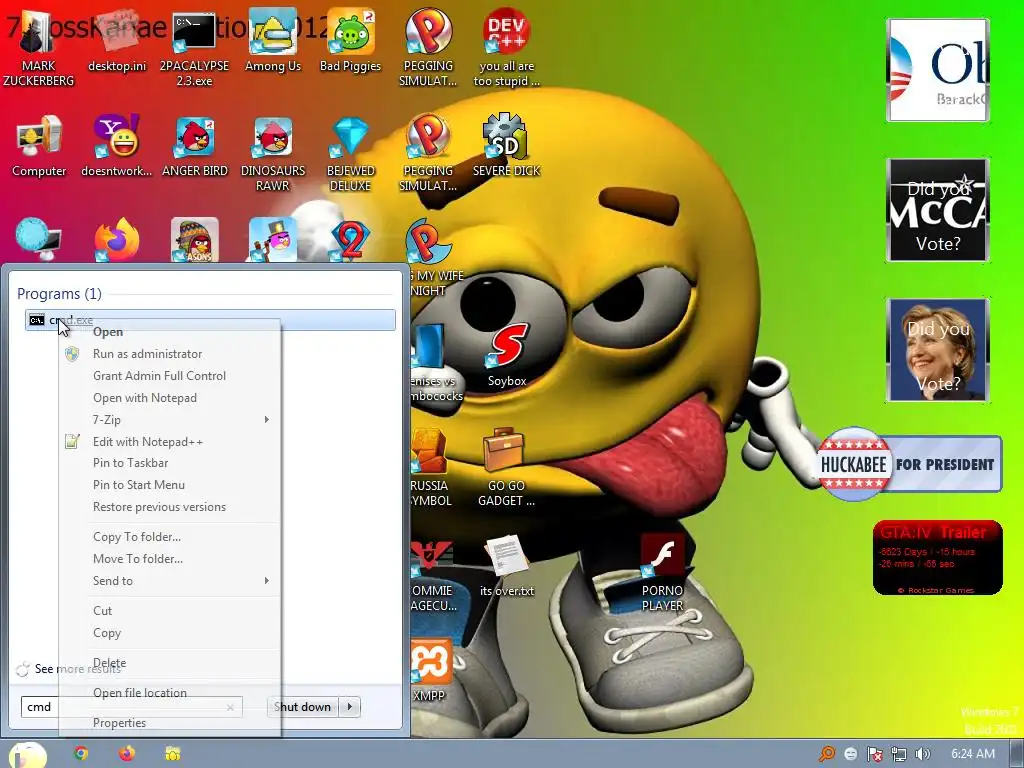Click the Hillary 'Did you Vote?' gadget
The image size is (1024, 768).
[x=938, y=350]
